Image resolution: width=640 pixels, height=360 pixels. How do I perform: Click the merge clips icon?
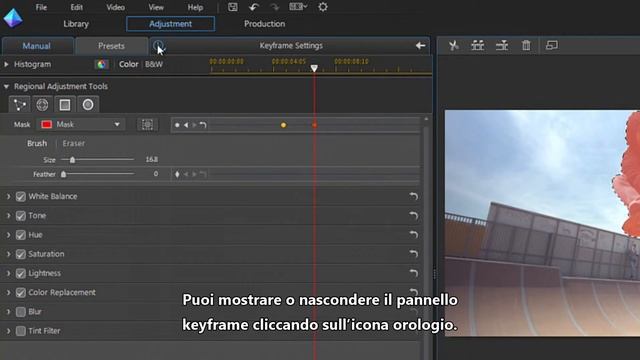click(502, 45)
